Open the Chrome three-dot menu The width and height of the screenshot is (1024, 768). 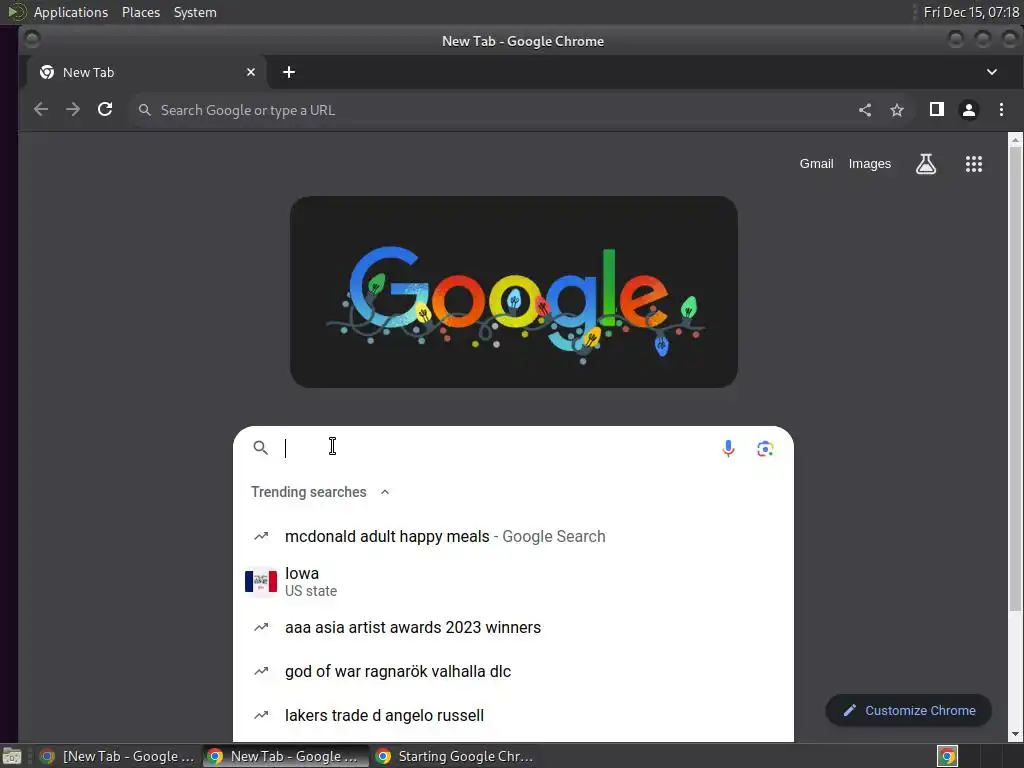point(1001,110)
